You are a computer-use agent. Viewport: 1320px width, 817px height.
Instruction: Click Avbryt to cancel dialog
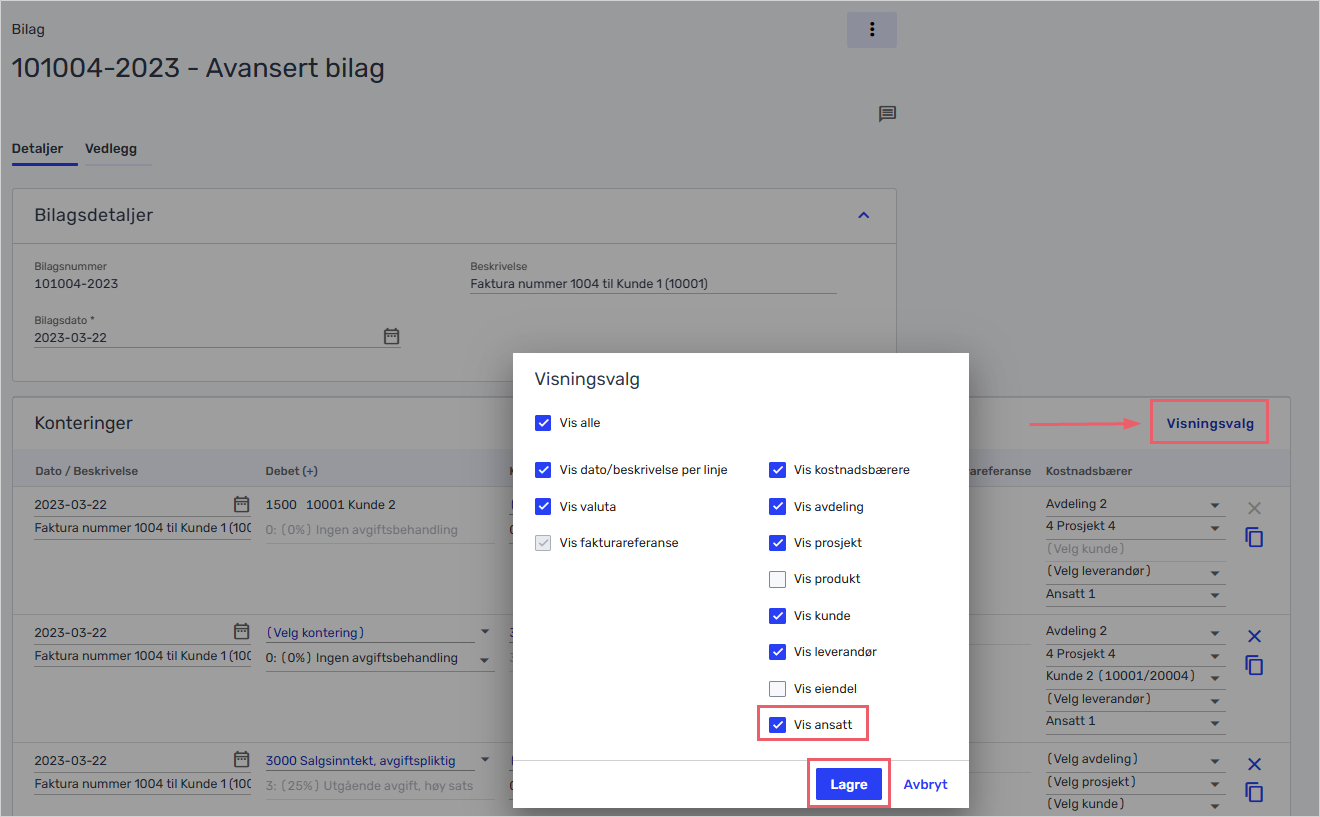click(925, 785)
